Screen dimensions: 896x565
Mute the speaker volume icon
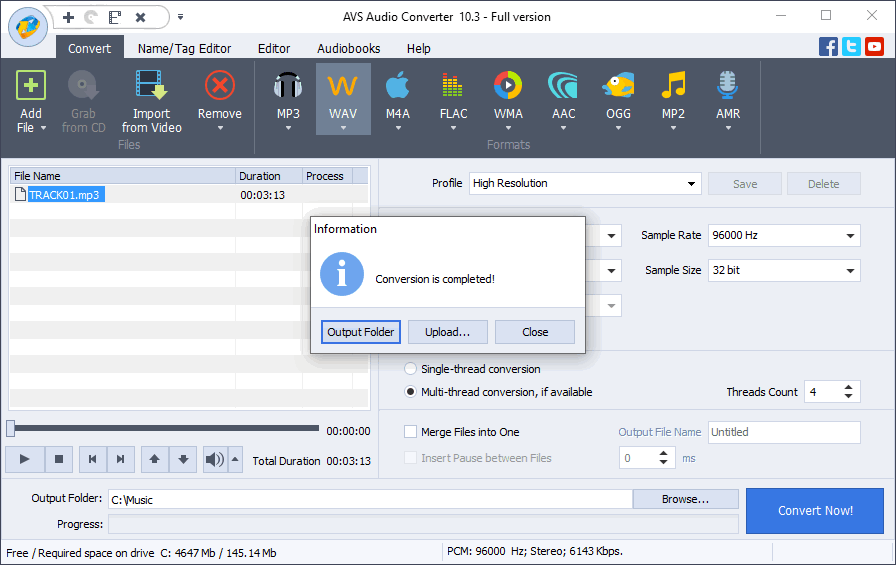215,459
